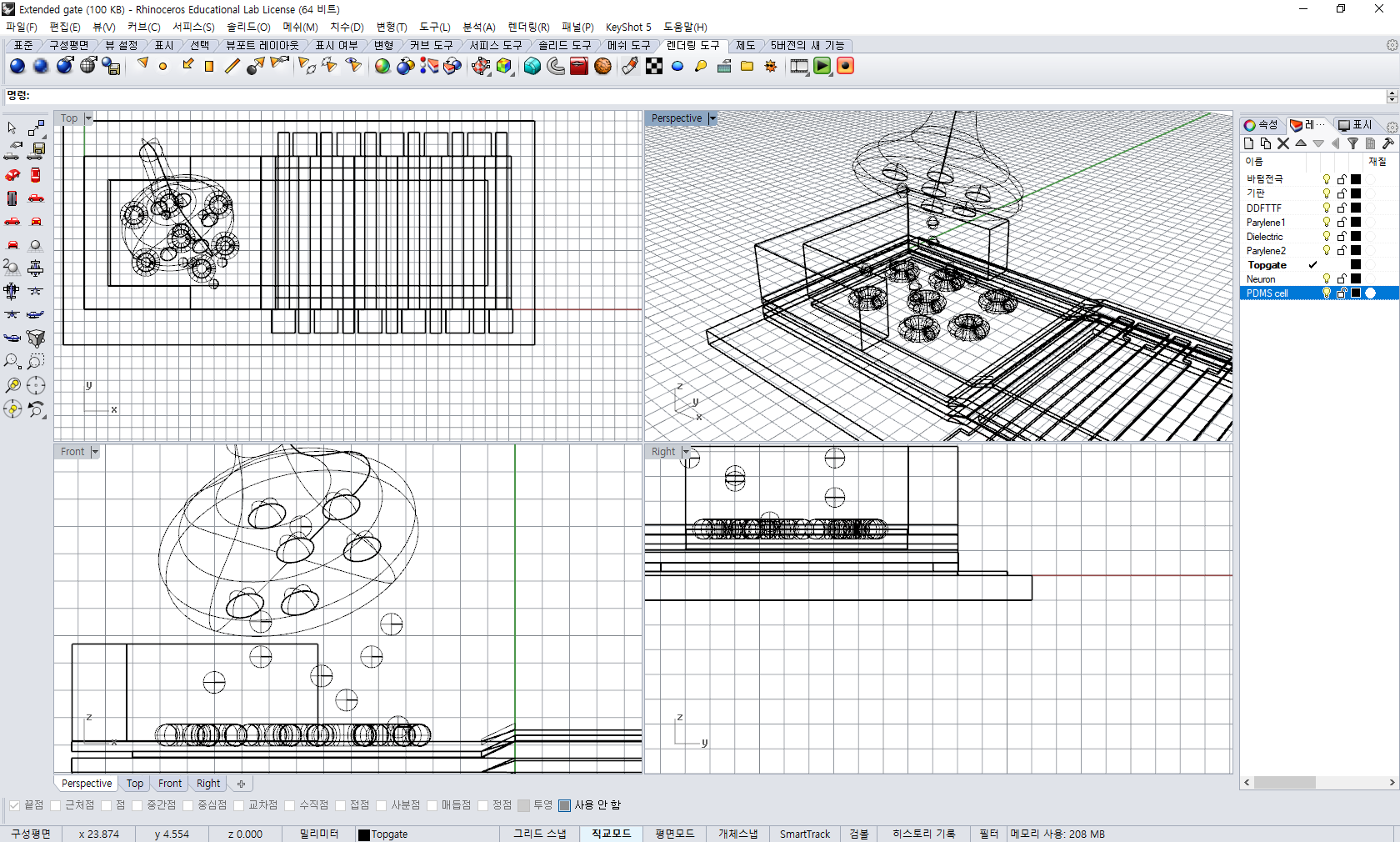Click the move layer up triangle icon
Screen dimensions: 1400x842
(x=1301, y=143)
